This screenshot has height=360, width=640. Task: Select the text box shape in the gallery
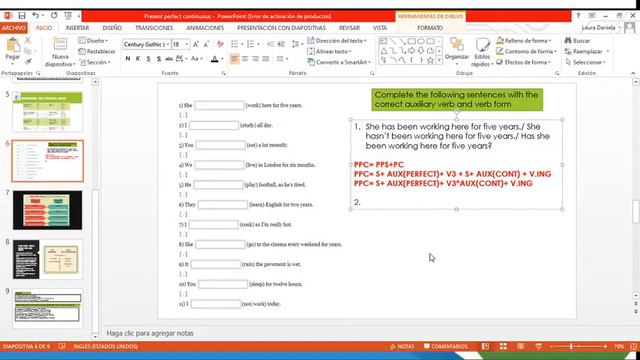coord(383,41)
